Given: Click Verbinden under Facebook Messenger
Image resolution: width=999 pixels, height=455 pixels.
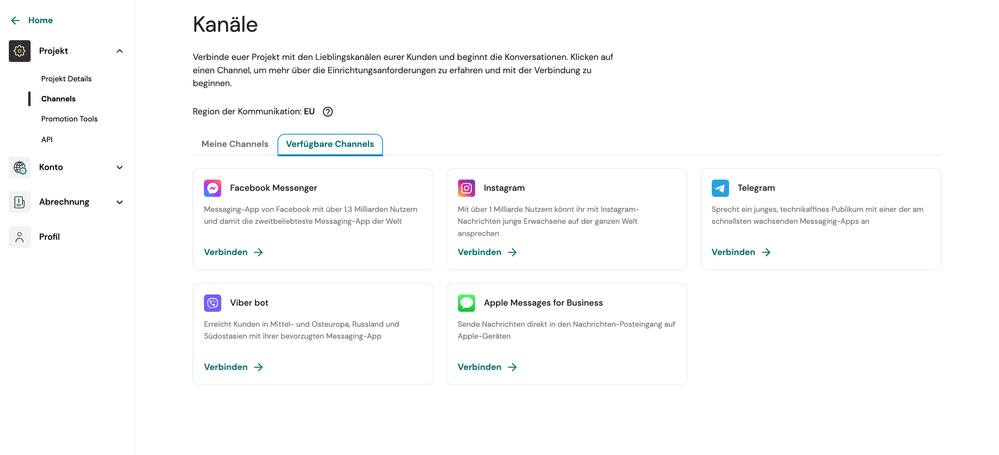Looking at the screenshot, I should (x=233, y=252).
